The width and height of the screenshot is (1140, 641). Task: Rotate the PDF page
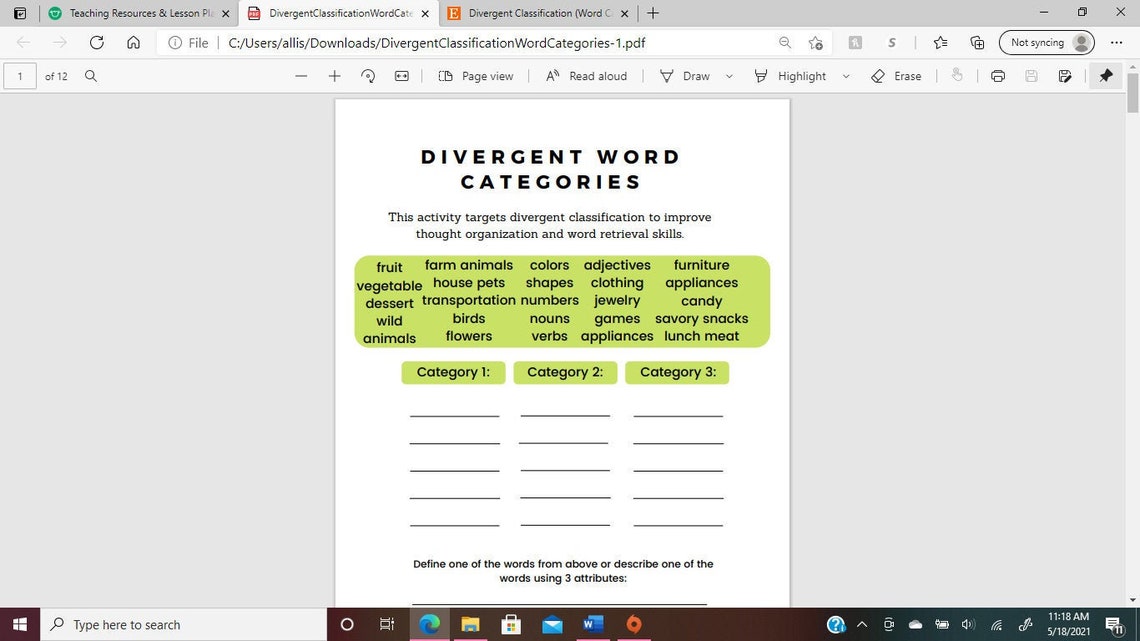point(368,76)
